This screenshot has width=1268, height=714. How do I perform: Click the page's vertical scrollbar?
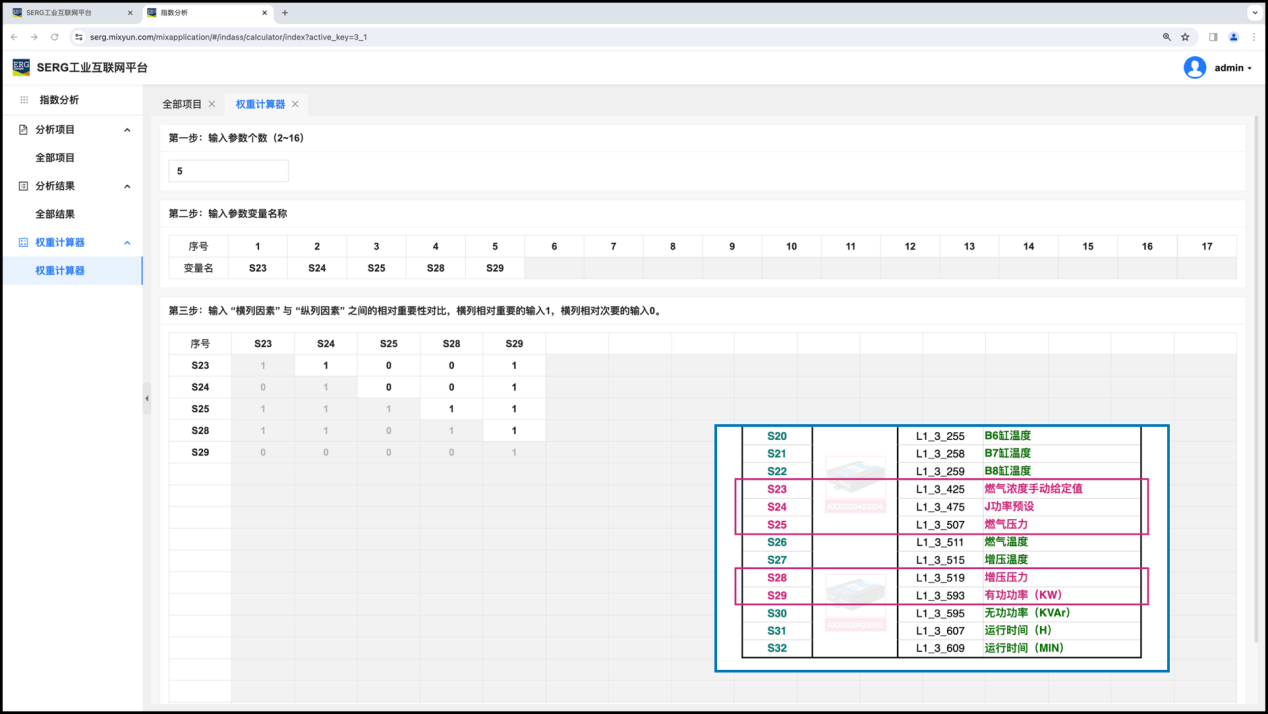(x=1256, y=380)
